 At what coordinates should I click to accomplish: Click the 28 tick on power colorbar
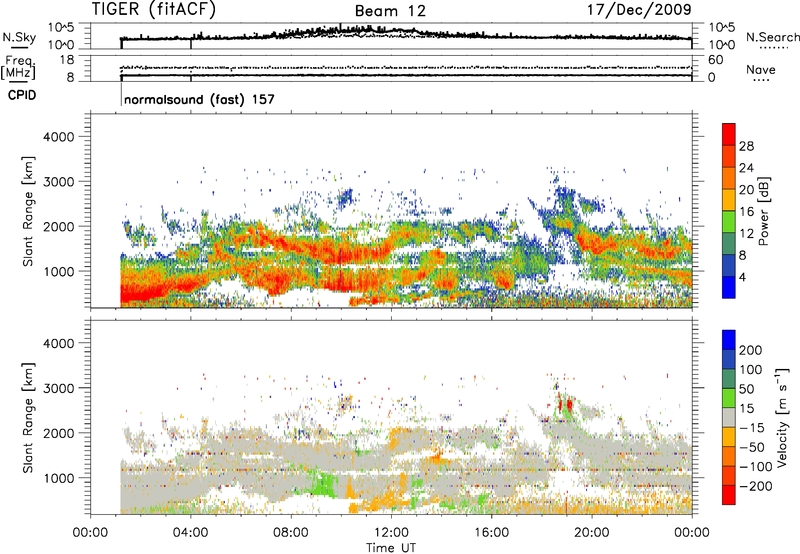746,146
